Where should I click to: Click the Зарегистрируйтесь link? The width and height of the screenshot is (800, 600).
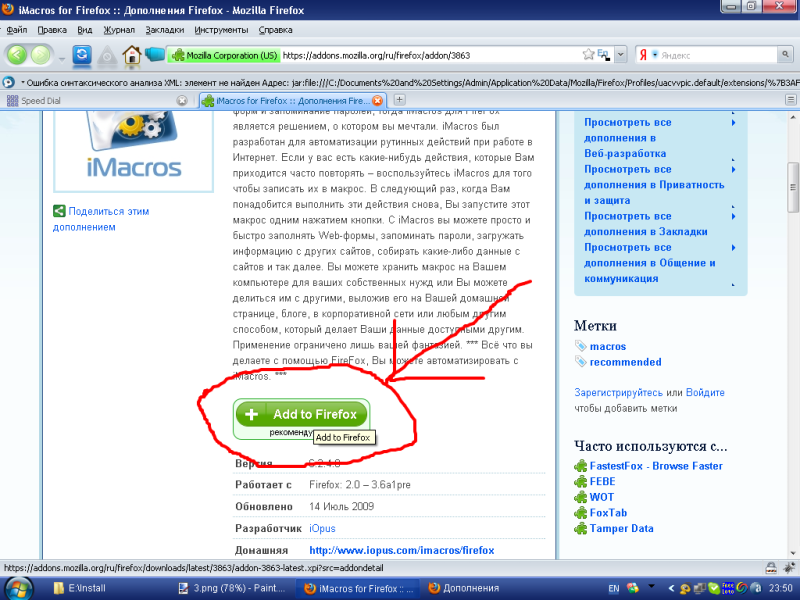618,392
